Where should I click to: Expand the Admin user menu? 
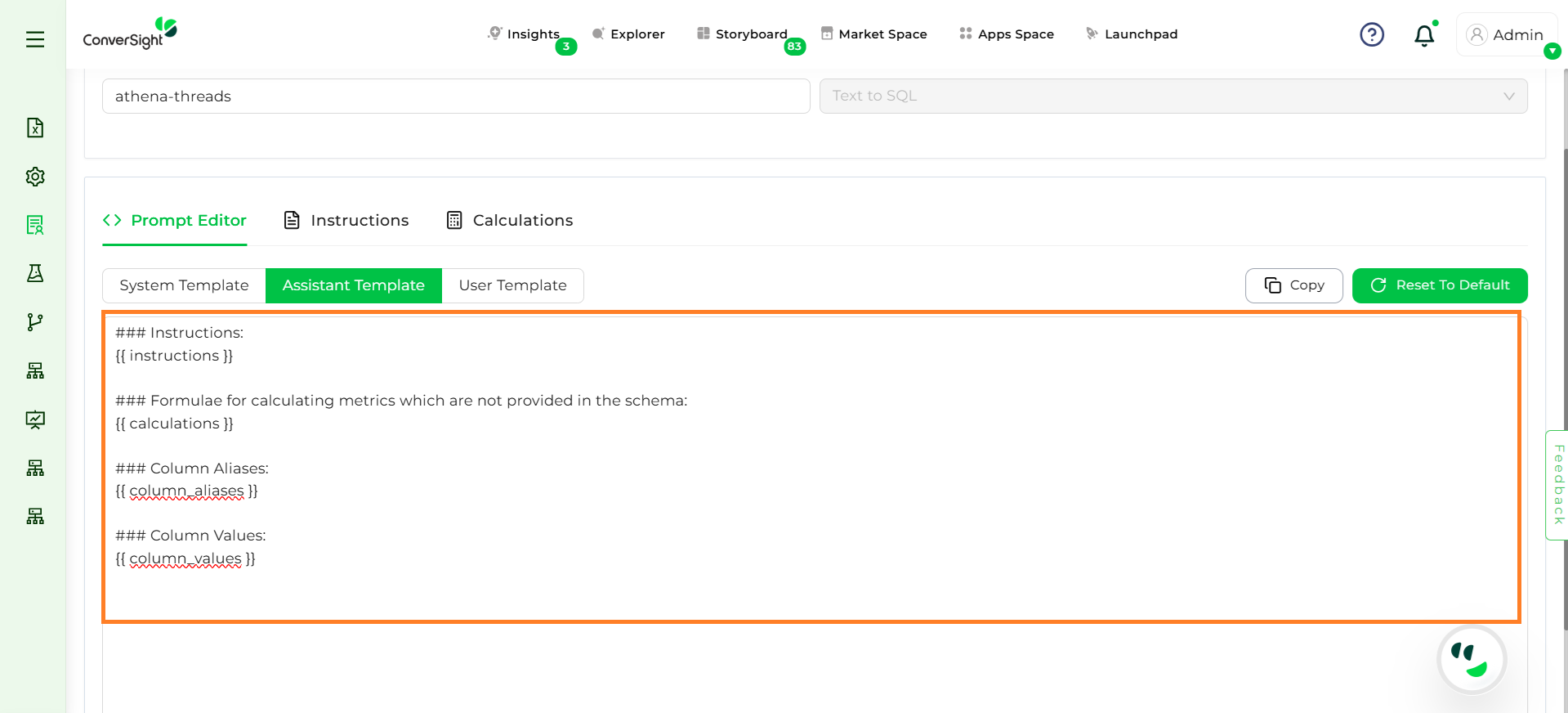coord(1506,35)
